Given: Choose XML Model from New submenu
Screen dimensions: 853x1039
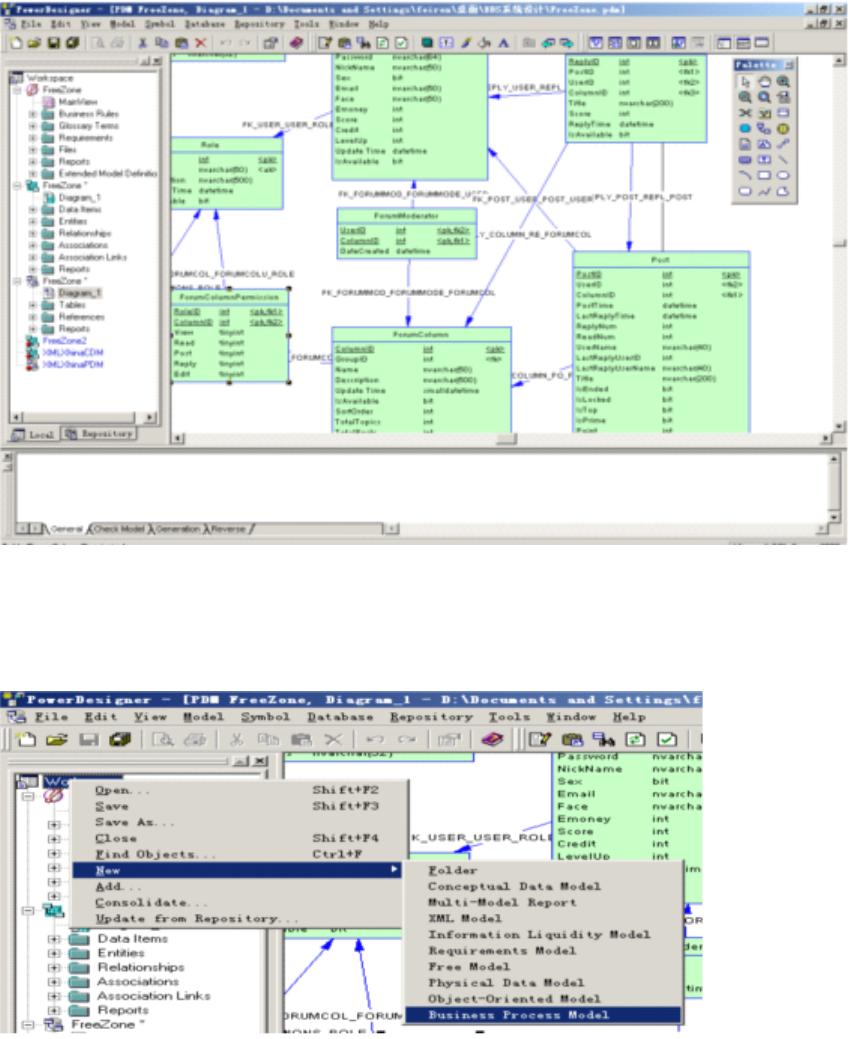Looking at the screenshot, I should [543, 919].
